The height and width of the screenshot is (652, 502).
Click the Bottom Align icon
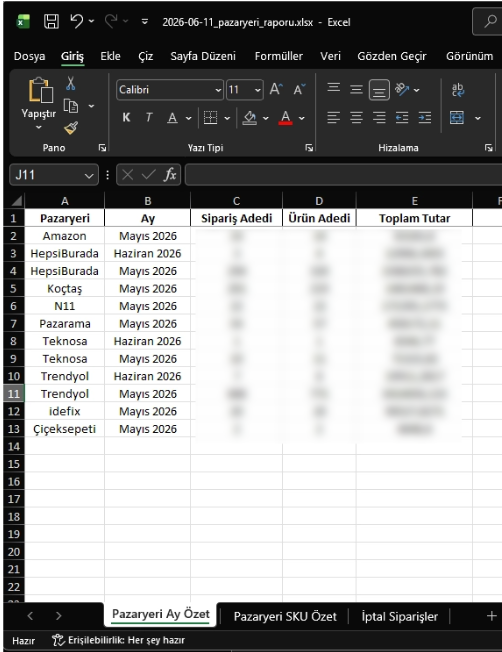(x=379, y=90)
